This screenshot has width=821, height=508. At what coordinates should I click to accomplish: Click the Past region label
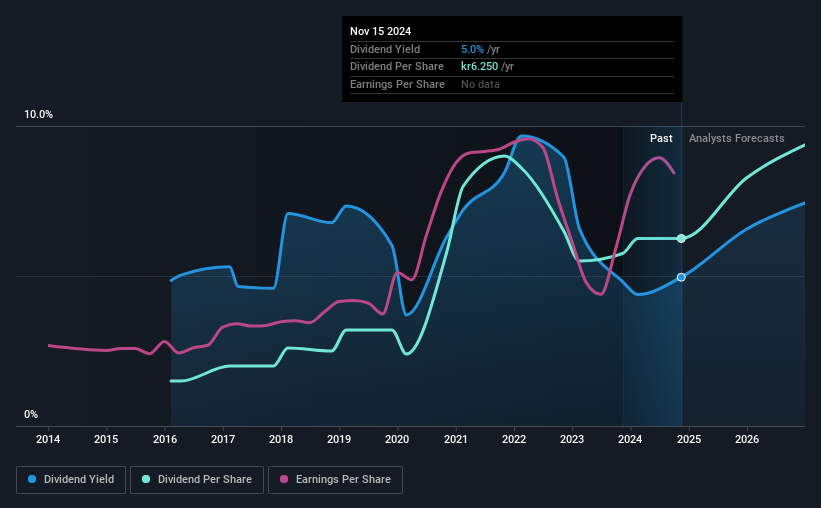click(661, 138)
